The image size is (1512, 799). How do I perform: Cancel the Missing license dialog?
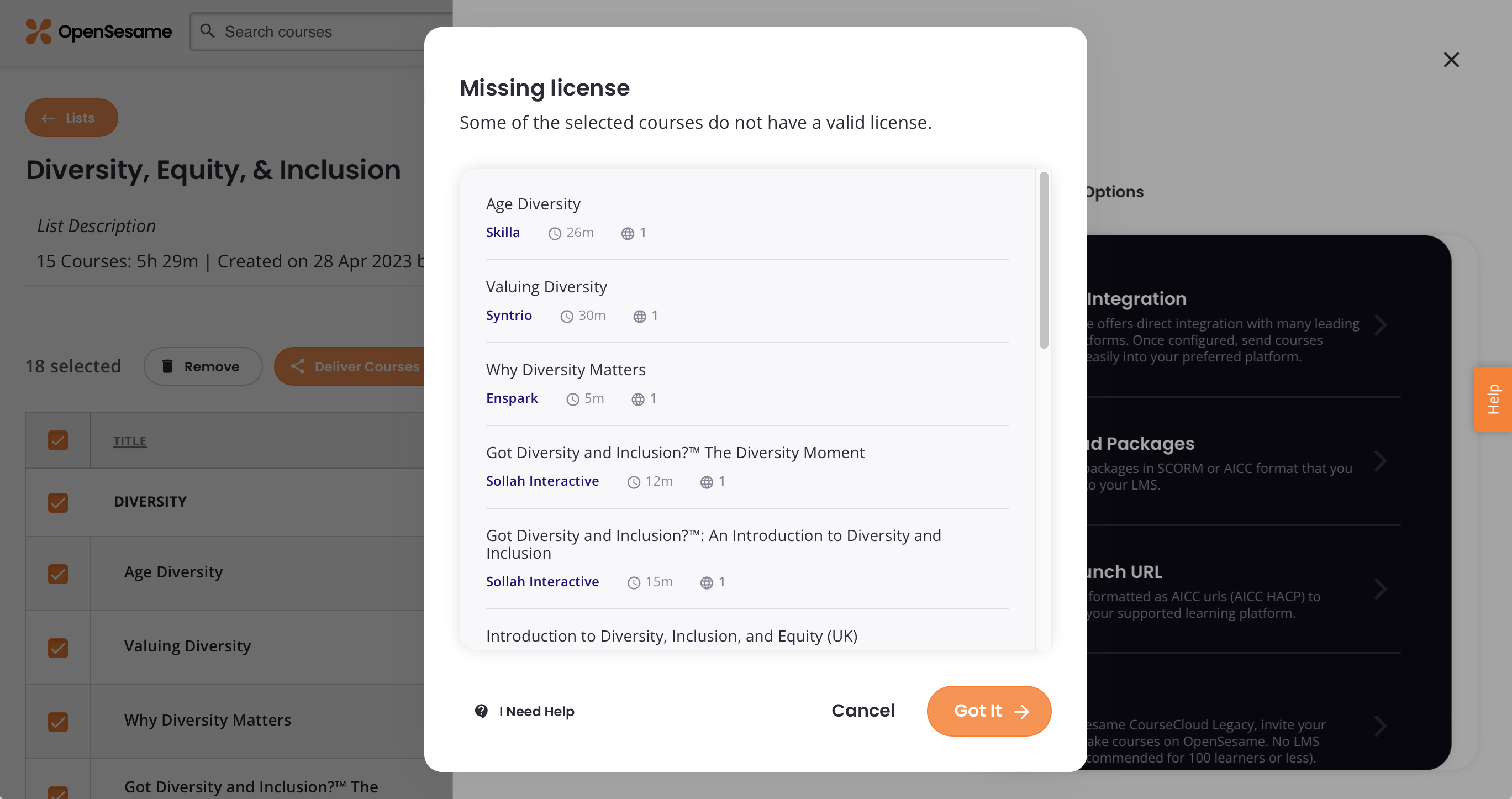[863, 711]
